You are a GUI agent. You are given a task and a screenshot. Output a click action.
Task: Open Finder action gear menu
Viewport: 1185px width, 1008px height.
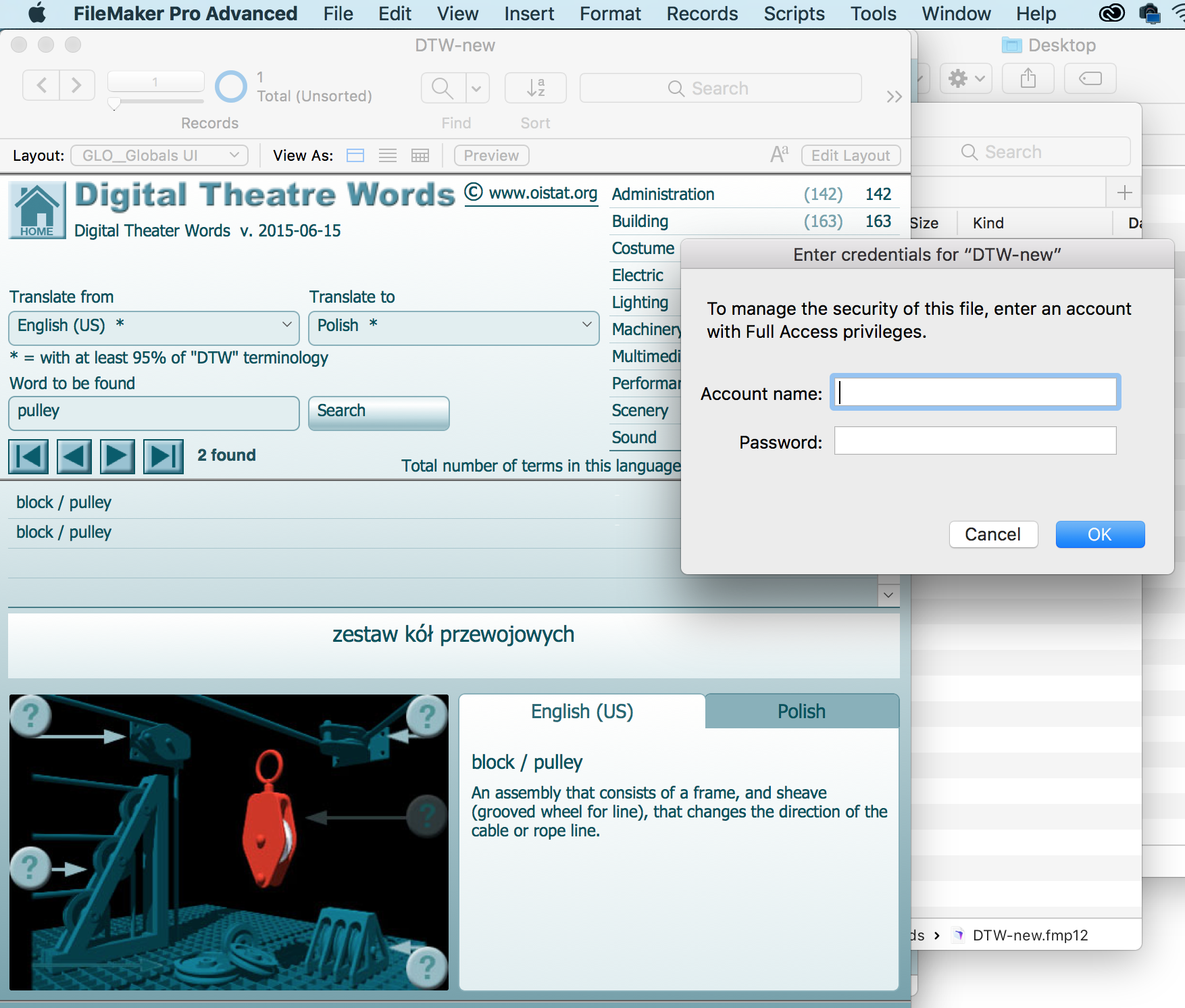pos(966,78)
